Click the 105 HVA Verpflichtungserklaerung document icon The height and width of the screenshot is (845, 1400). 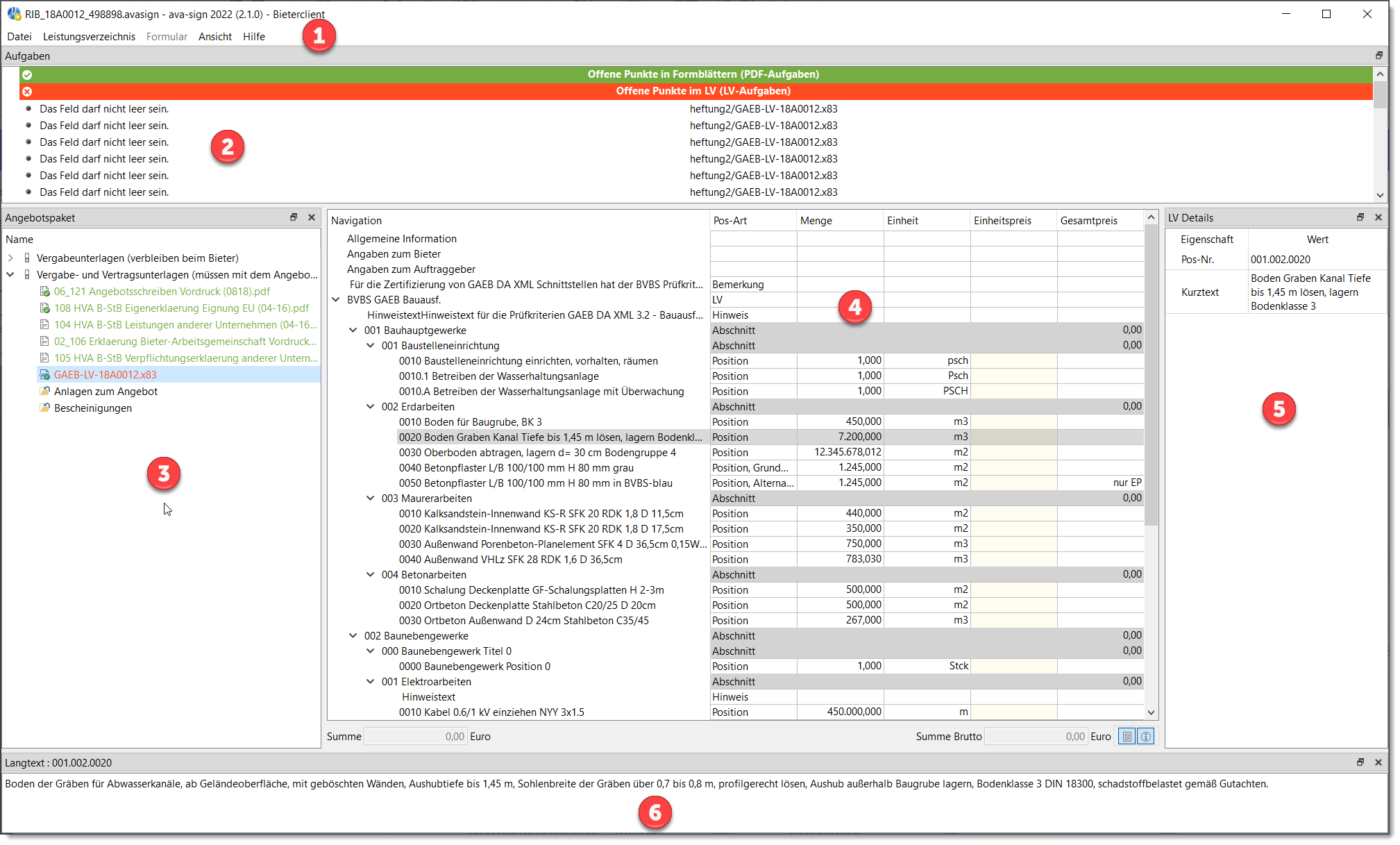pyautogui.click(x=44, y=358)
